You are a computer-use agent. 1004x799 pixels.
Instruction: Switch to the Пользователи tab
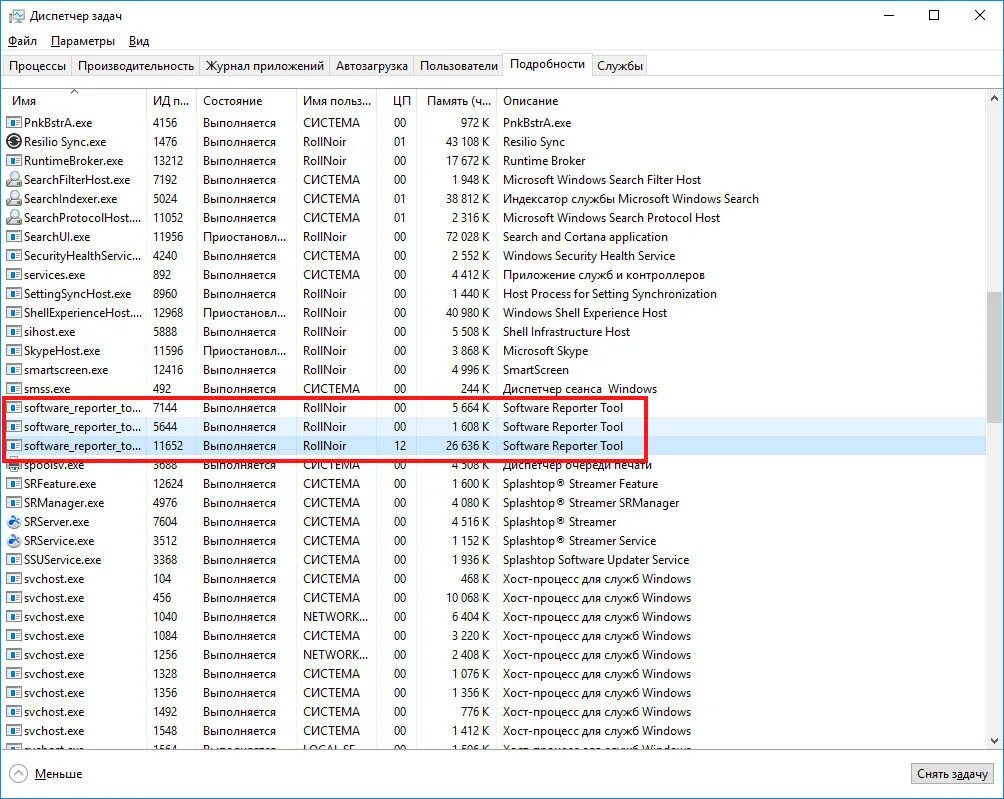pos(458,66)
